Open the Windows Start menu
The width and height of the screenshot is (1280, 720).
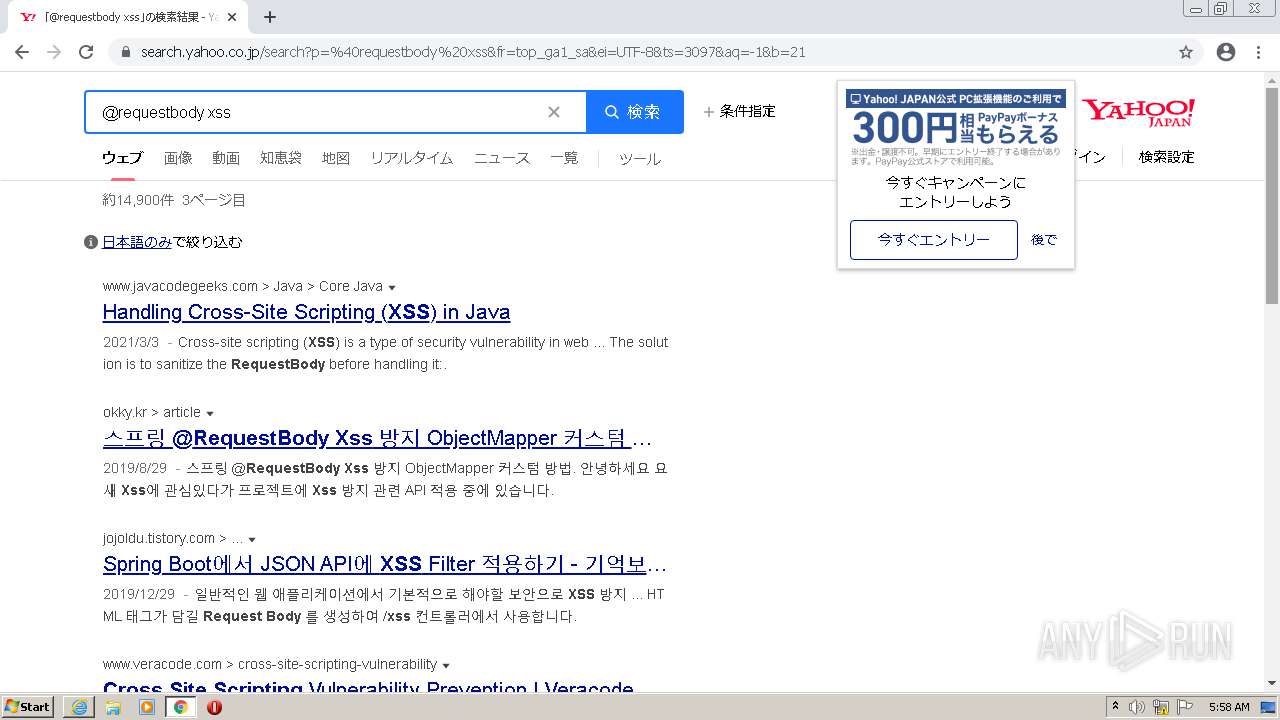coord(27,706)
